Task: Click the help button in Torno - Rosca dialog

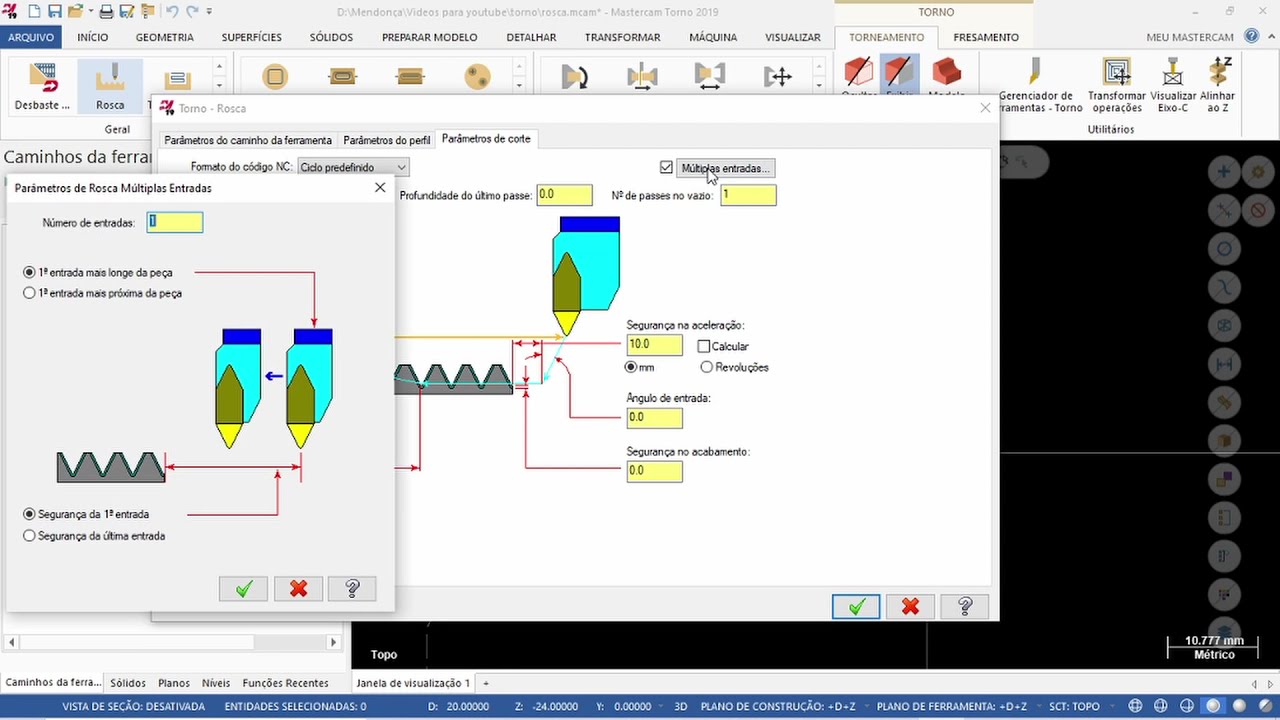Action: pos(965,607)
